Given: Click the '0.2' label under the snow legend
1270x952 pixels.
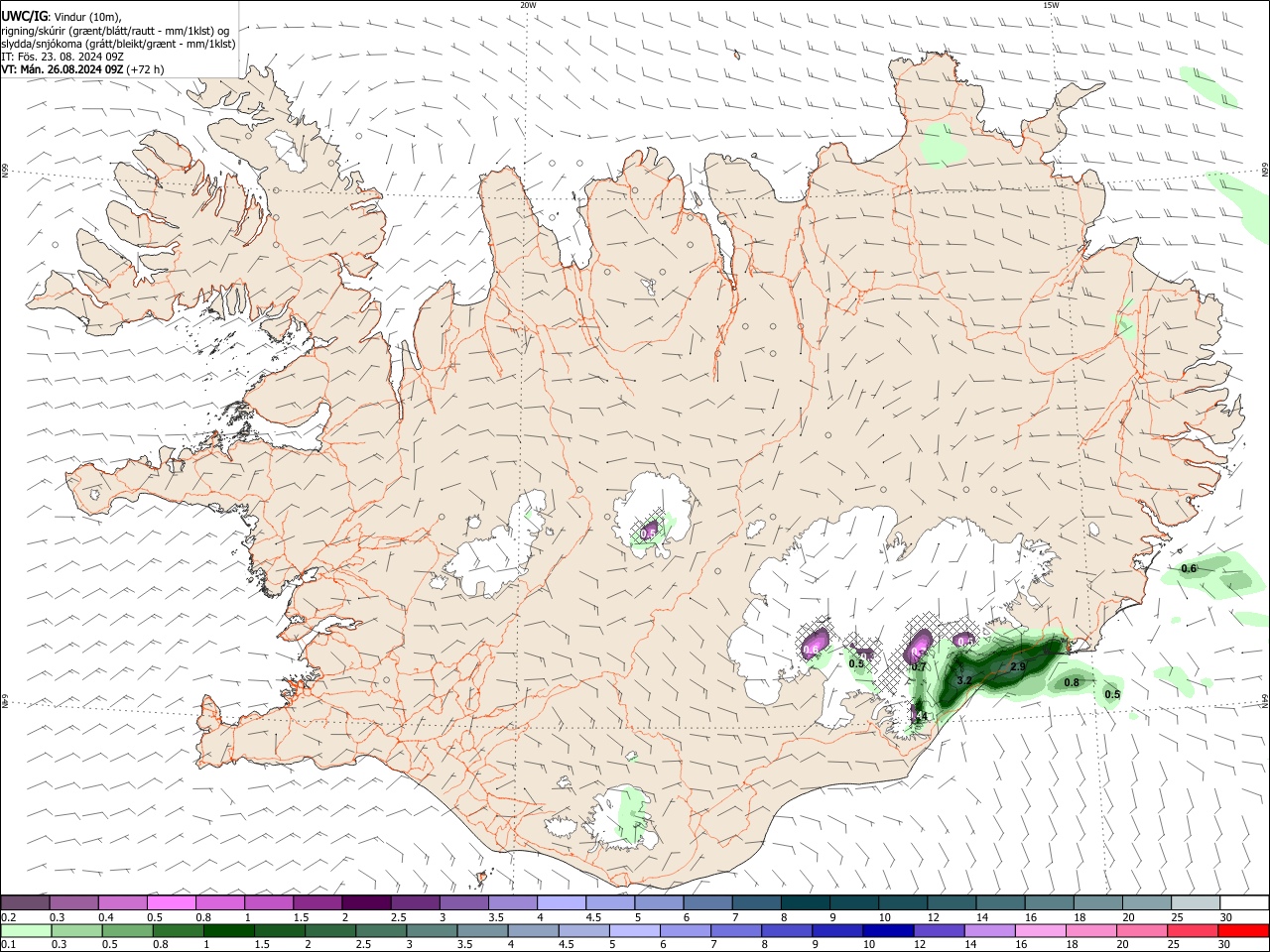Looking at the screenshot, I should 8,916.
